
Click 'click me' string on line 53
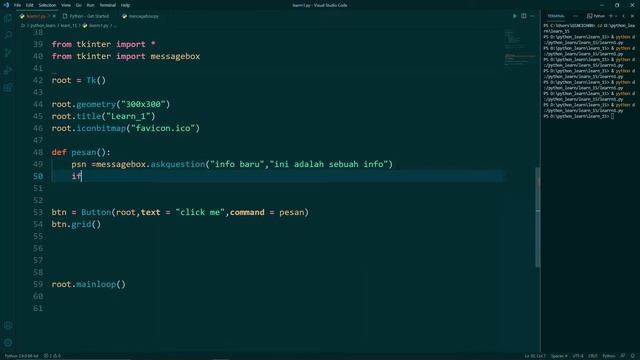200,212
